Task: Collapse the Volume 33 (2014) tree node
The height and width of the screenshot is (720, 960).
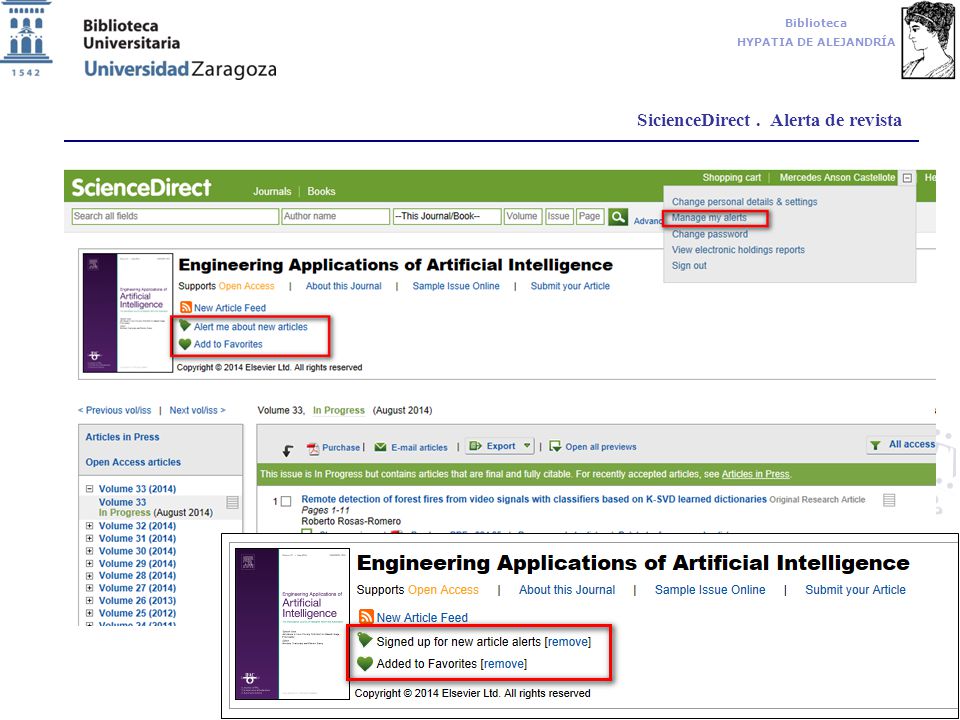Action: click(x=89, y=489)
